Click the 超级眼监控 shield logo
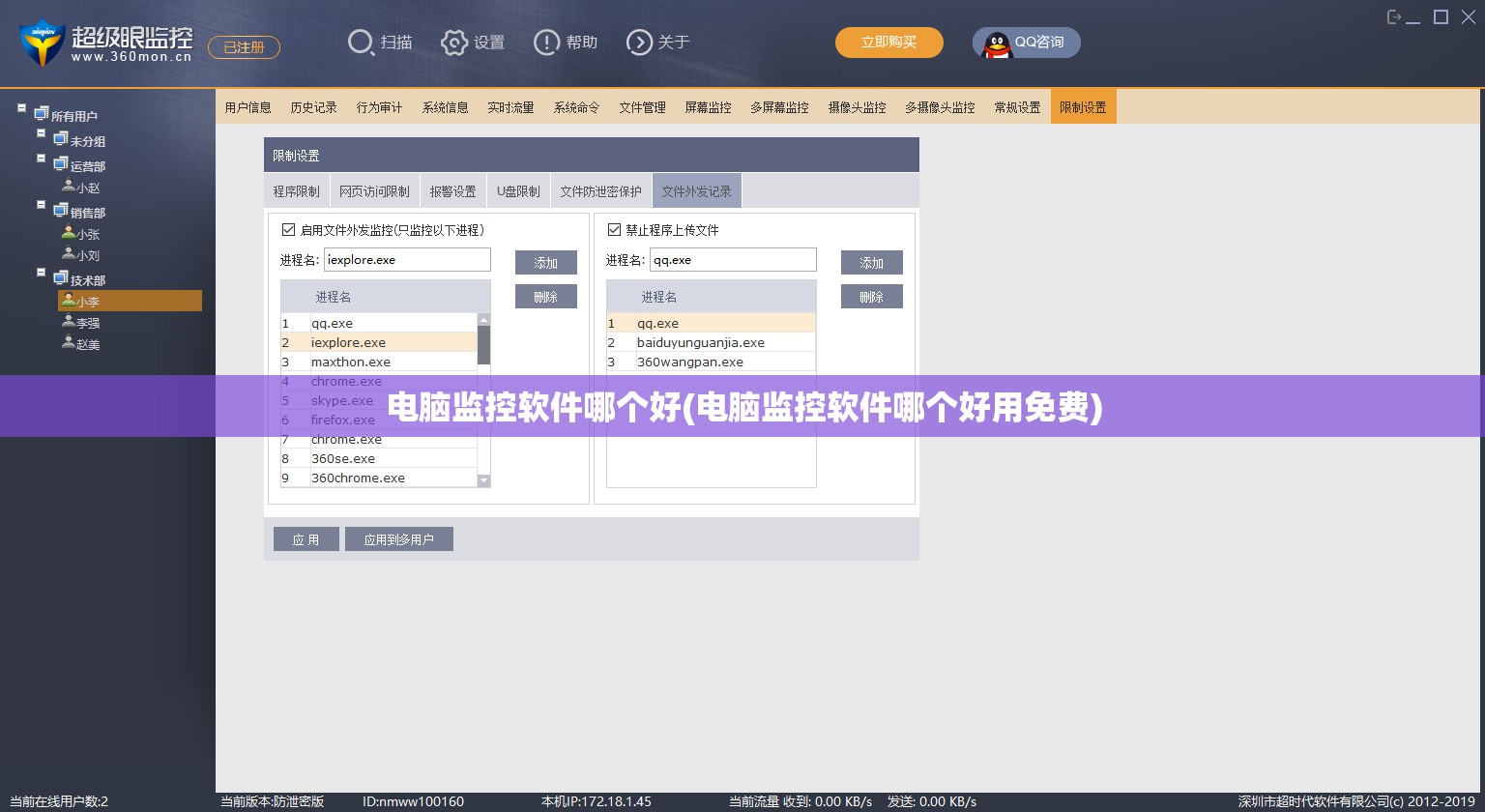 (41, 43)
